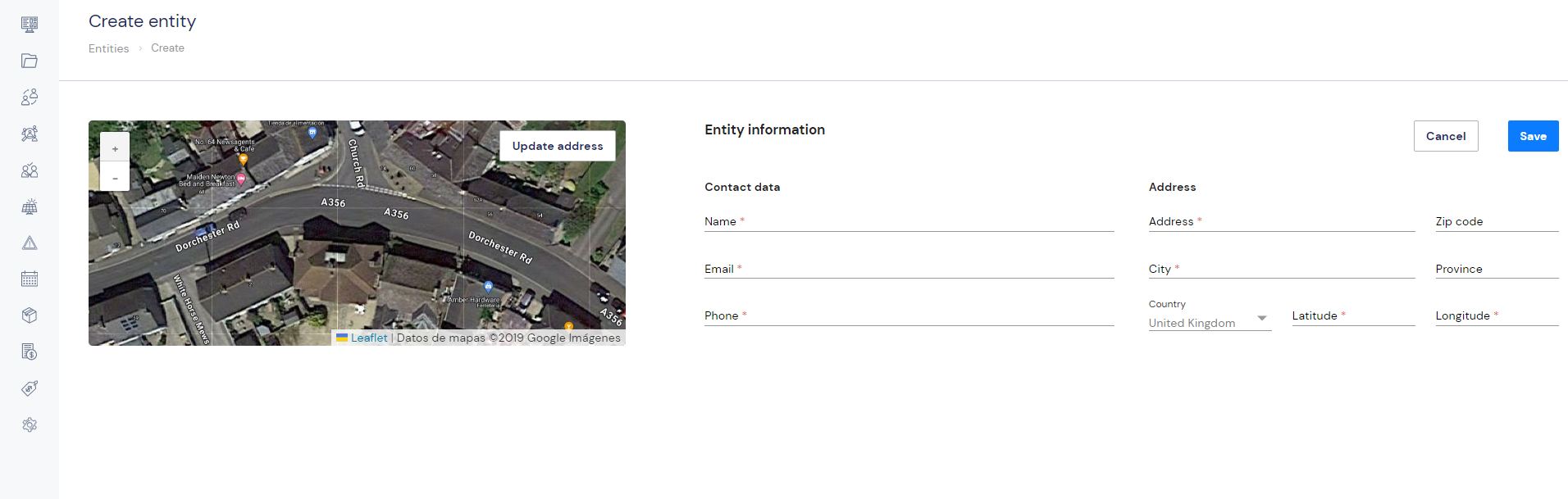This screenshot has height=499, width=1568.
Task: Open the users exchange icon in sidebar
Action: [x=30, y=98]
